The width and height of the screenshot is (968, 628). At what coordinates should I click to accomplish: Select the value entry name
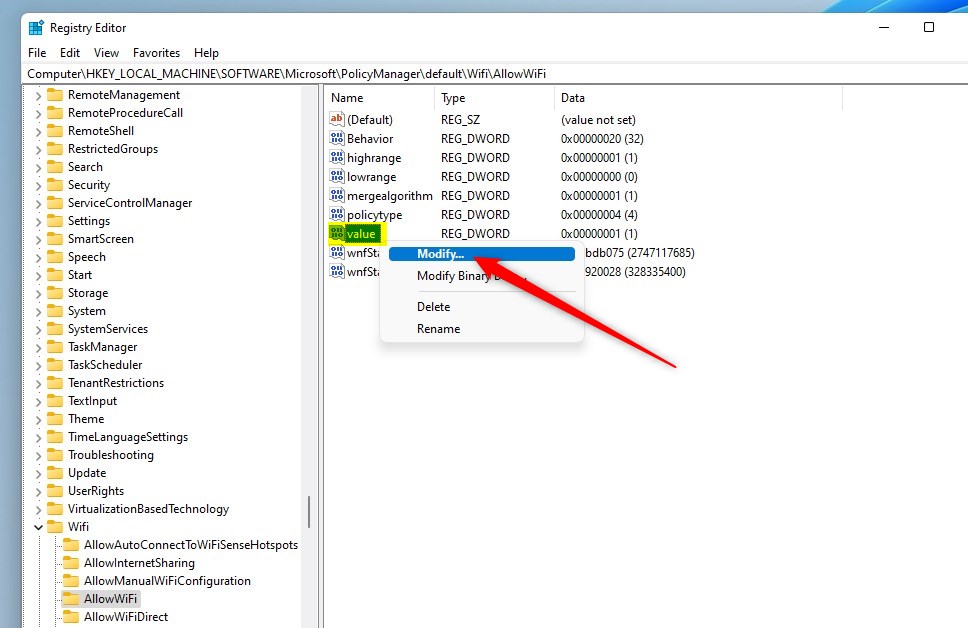[x=361, y=234]
